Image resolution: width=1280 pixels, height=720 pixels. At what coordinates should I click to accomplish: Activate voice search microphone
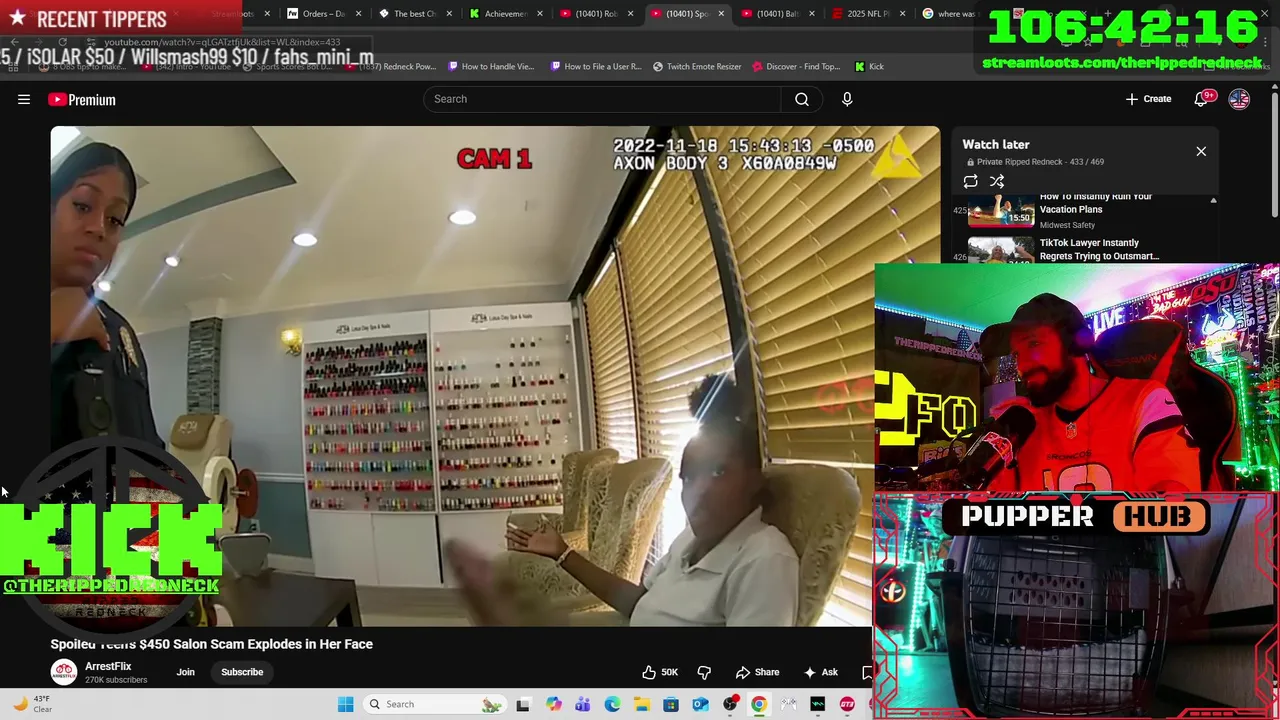(x=847, y=99)
